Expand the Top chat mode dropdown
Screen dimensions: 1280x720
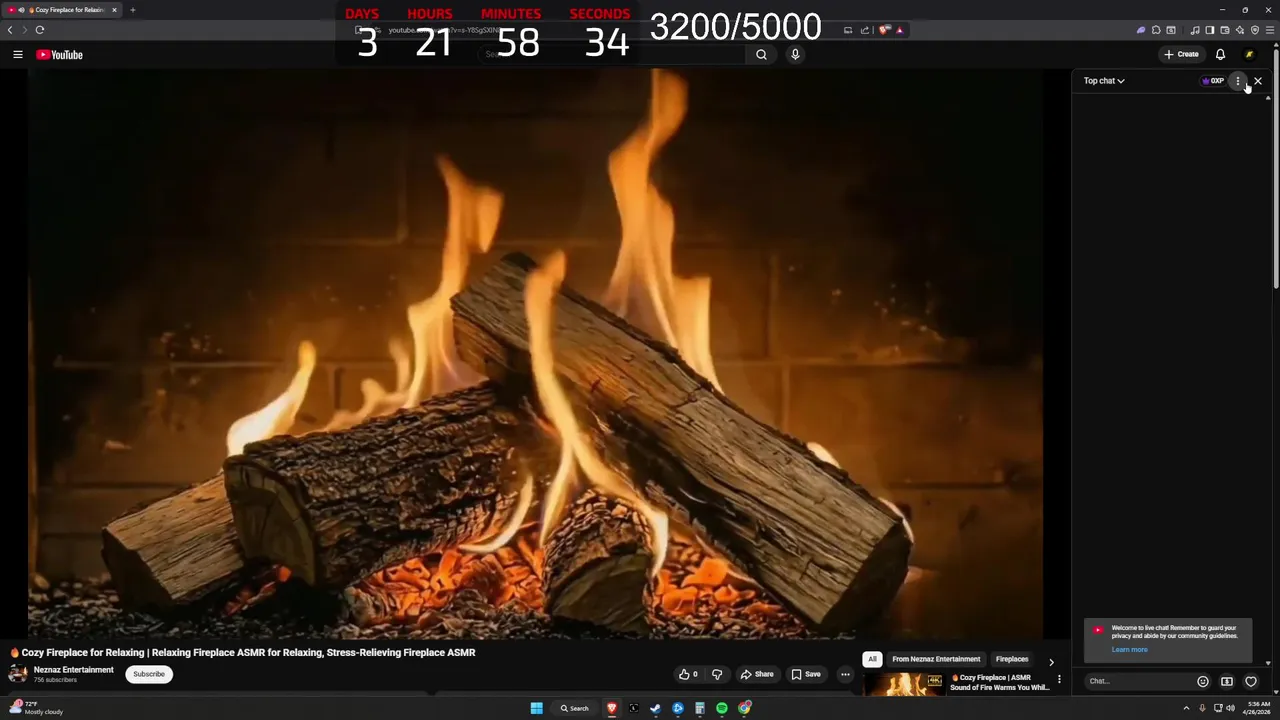click(1104, 81)
